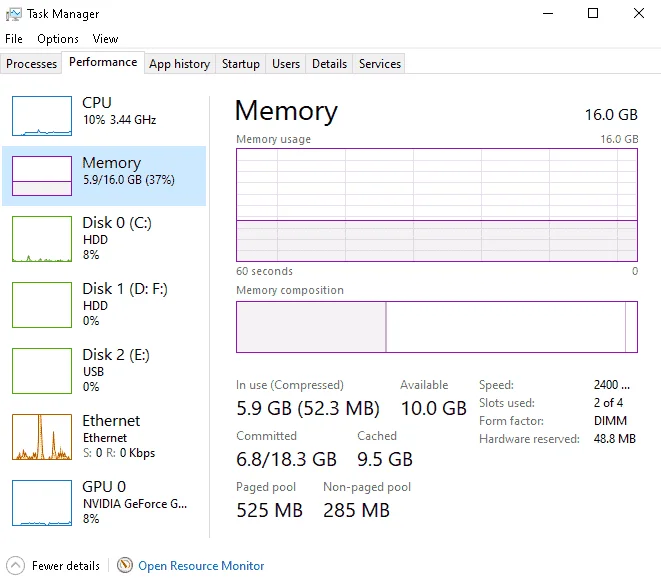Select the Disk 0 (C:) graph thumbnail
Image resolution: width=661 pixels, height=585 pixels.
pyautogui.click(x=42, y=239)
